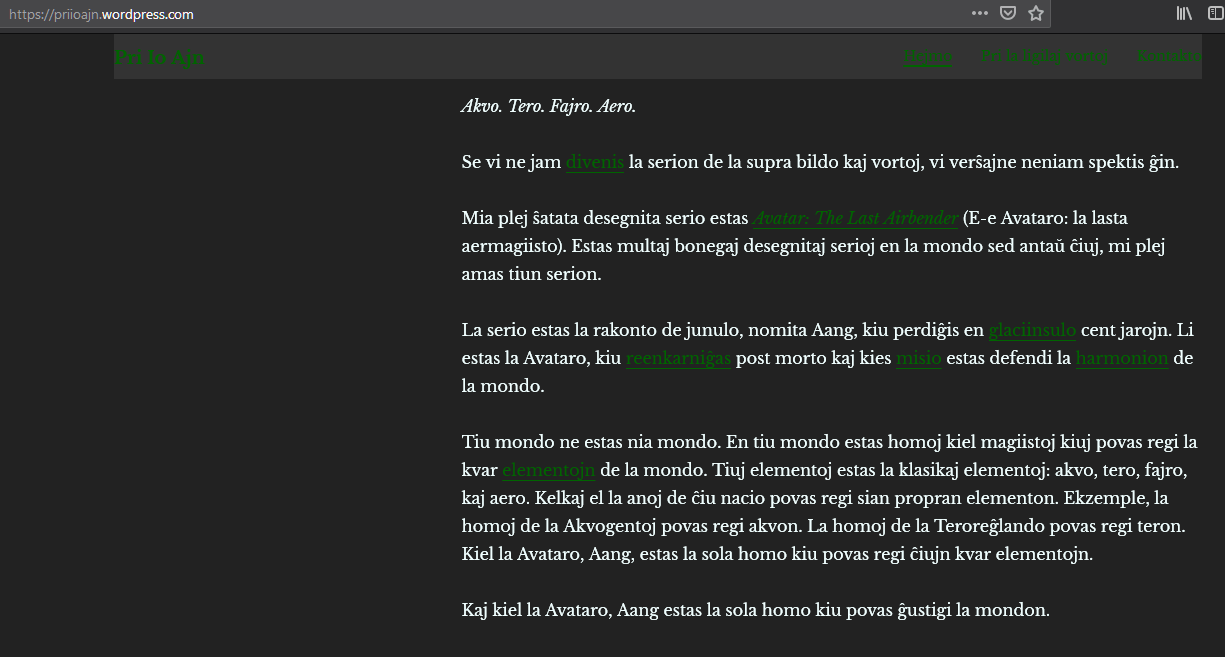Open the Avatar: The Last Airbender link
Viewport: 1225px width, 657px height.
[x=855, y=218]
